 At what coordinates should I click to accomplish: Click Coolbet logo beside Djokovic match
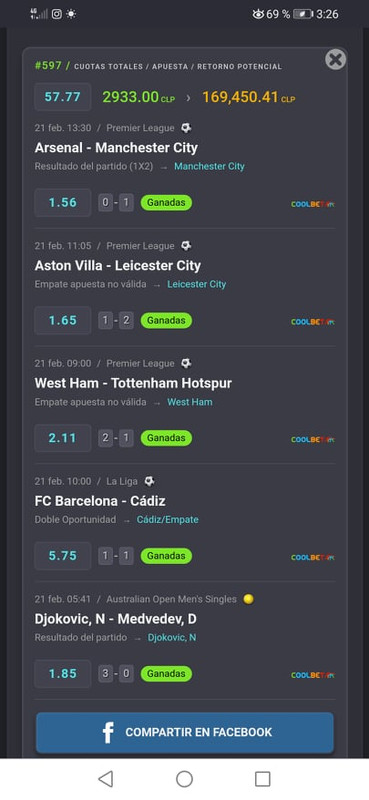click(313, 675)
